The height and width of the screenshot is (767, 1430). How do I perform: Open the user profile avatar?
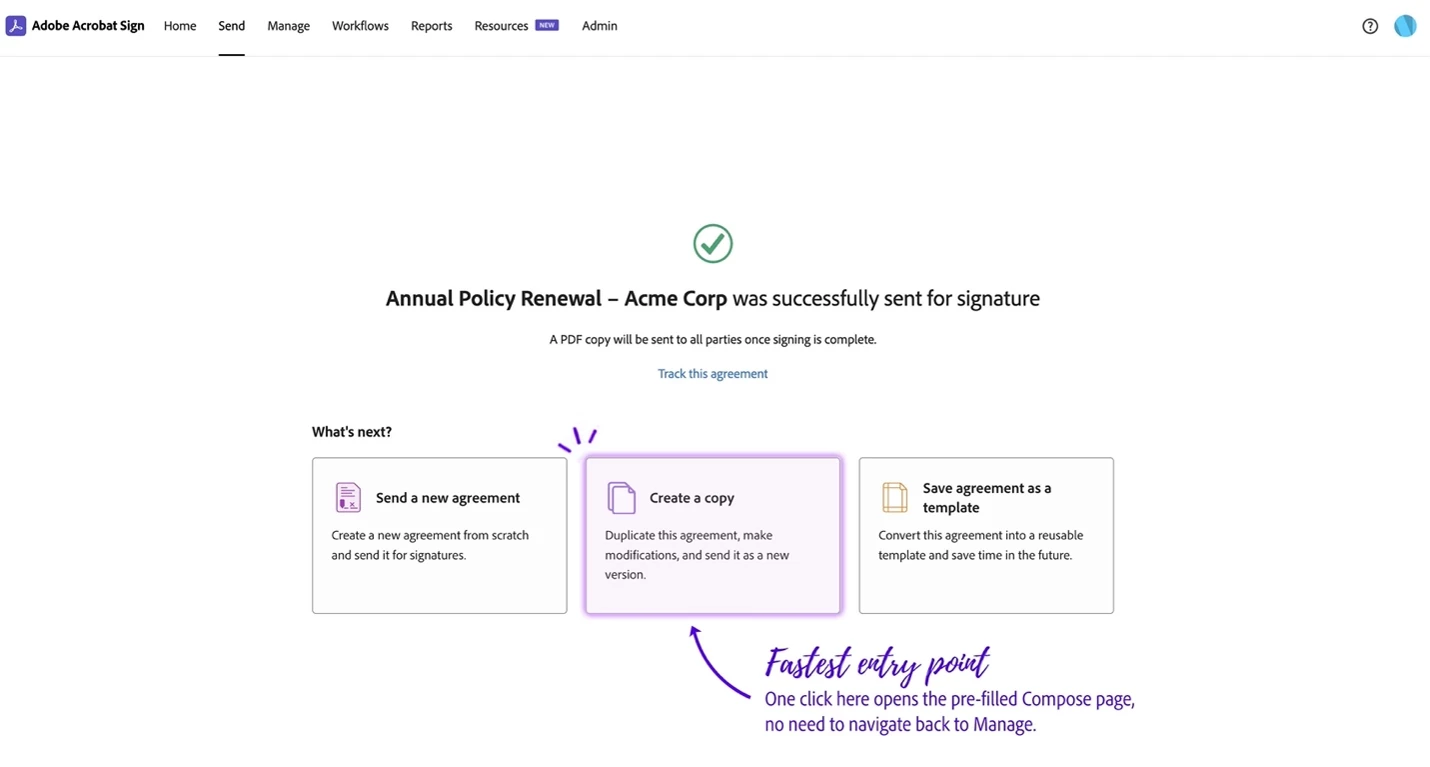coord(1405,26)
